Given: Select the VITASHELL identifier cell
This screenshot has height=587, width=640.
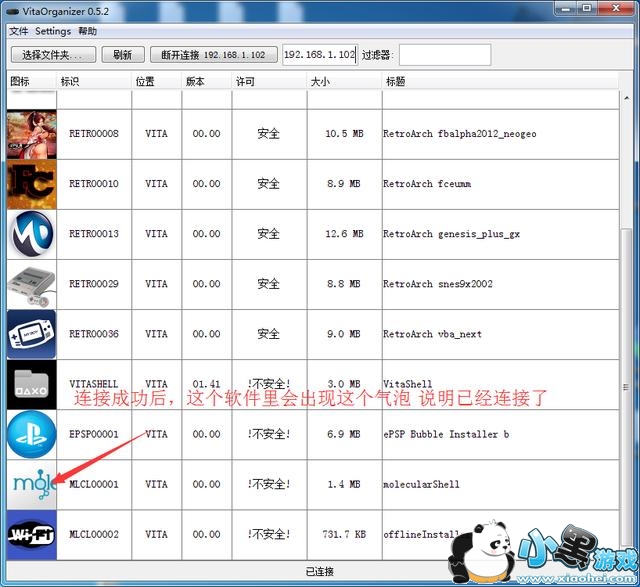Looking at the screenshot, I should (94, 384).
